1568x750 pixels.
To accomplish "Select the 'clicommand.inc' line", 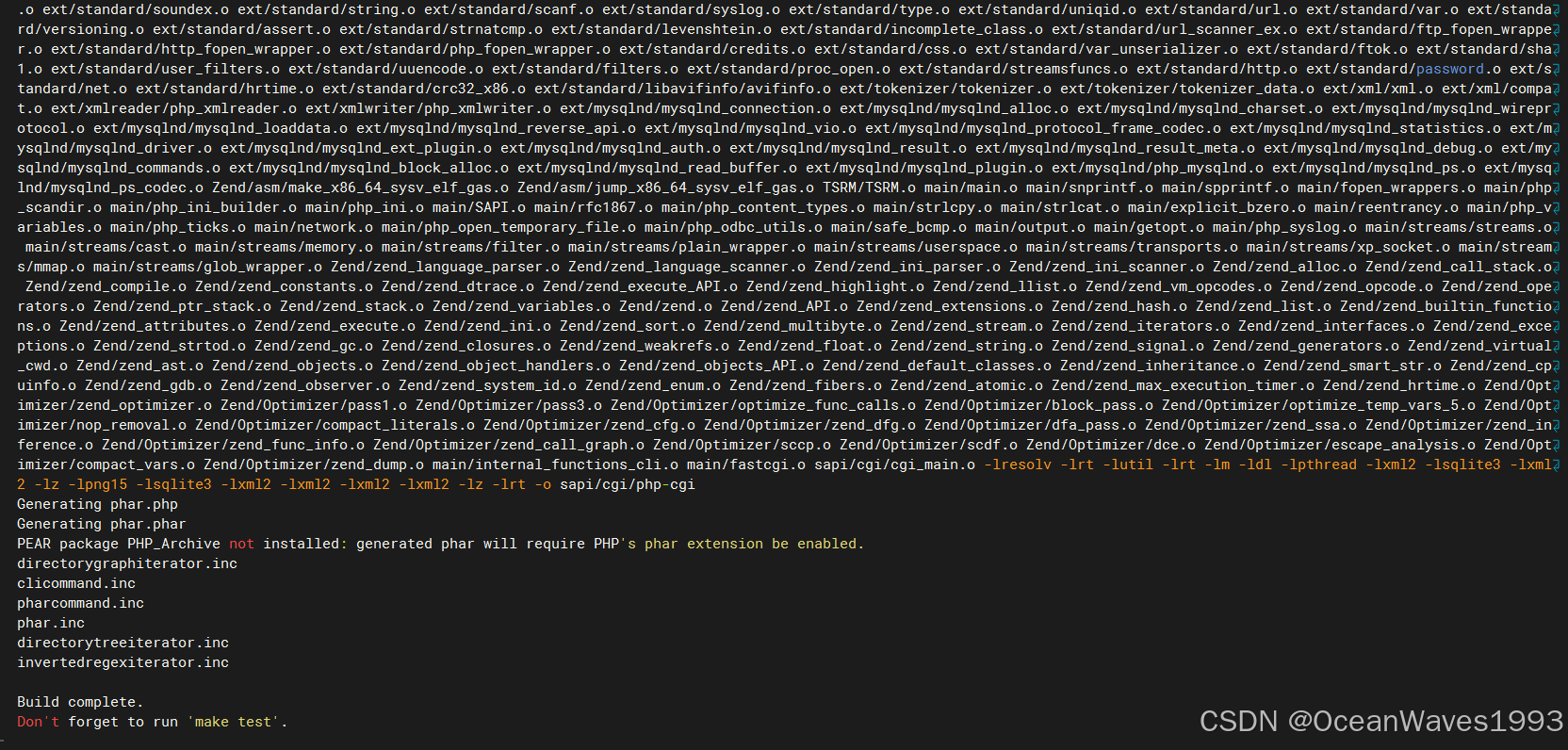I will [x=76, y=583].
